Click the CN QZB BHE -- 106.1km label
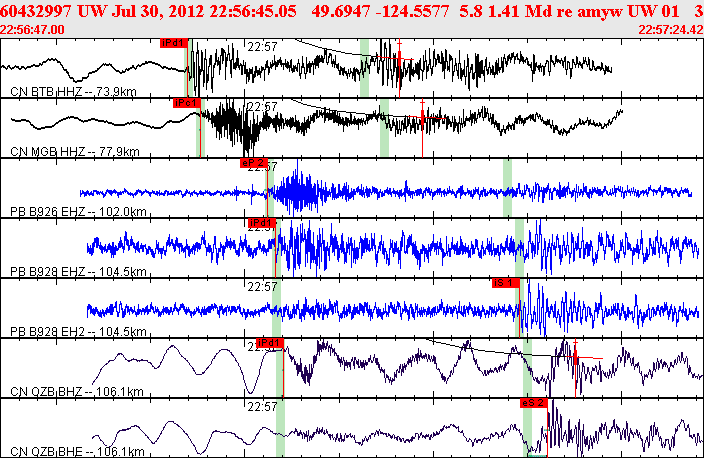Viewport: 704px width, 458px height. (77, 451)
